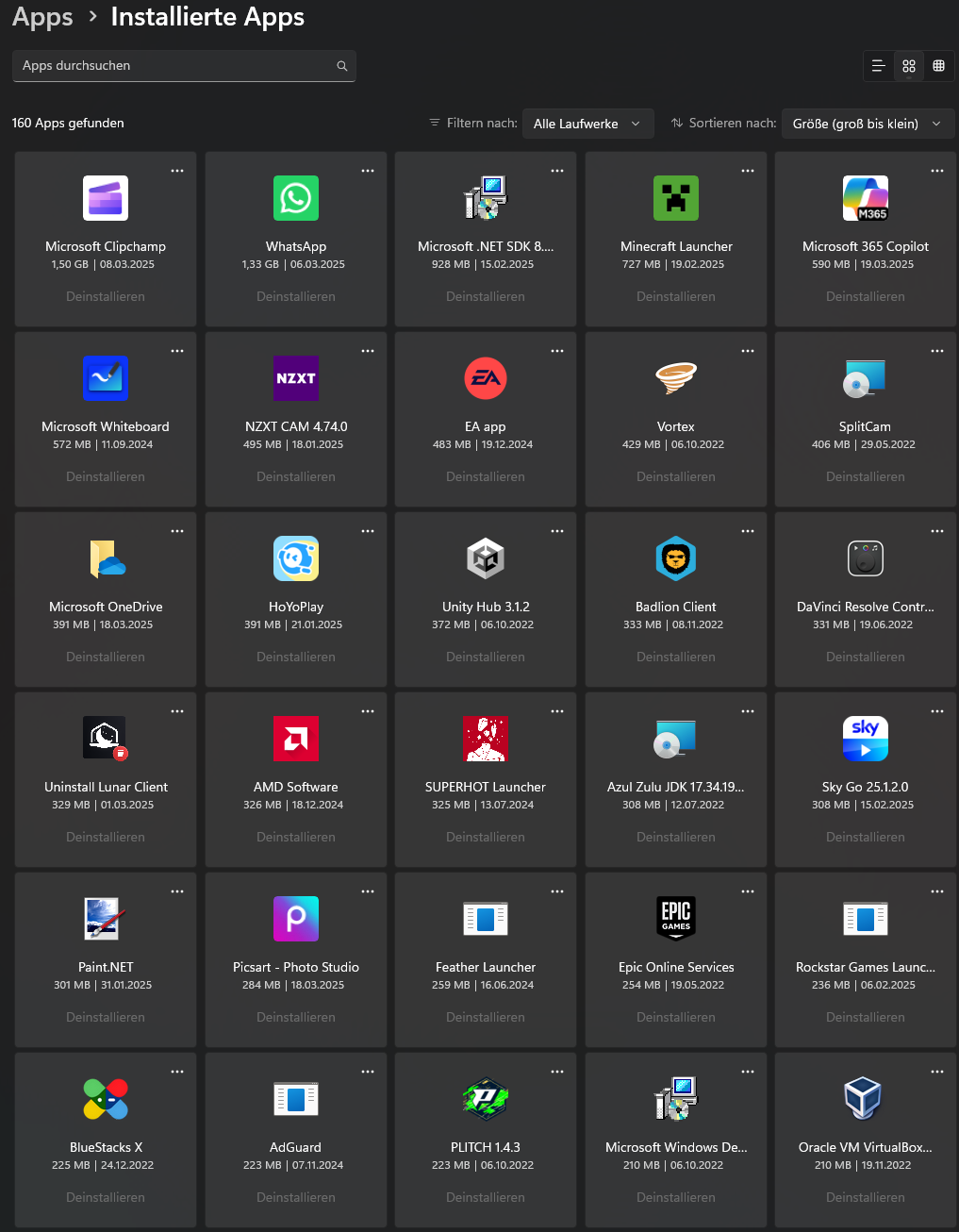Image resolution: width=959 pixels, height=1232 pixels.
Task: Click the Microsoft .NET SDK icon
Action: pos(486,198)
